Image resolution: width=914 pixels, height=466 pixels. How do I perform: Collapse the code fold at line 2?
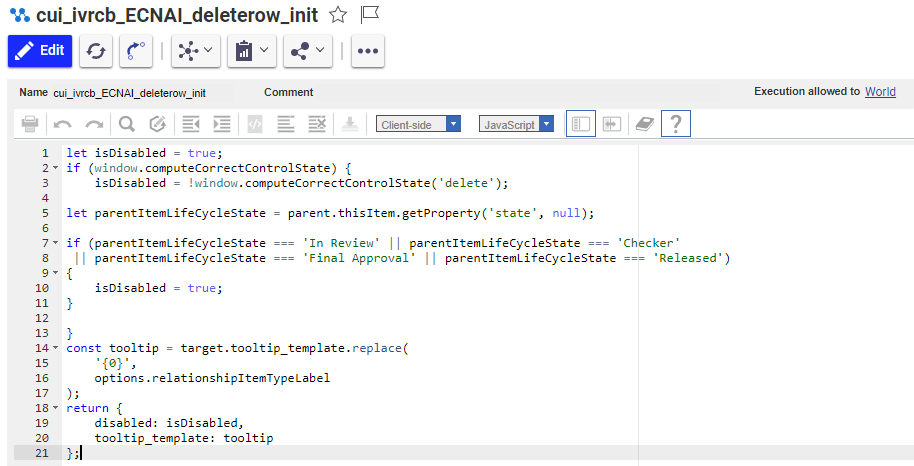click(55, 168)
